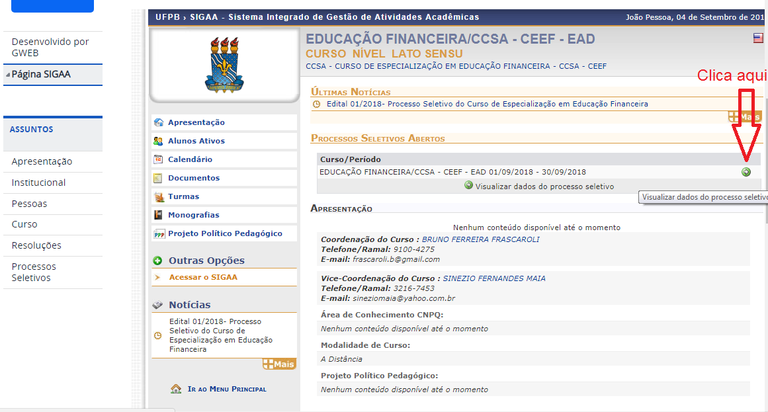
Task: Click the orange arrow icon beside Acessar o SIGAA
Action: (158, 277)
